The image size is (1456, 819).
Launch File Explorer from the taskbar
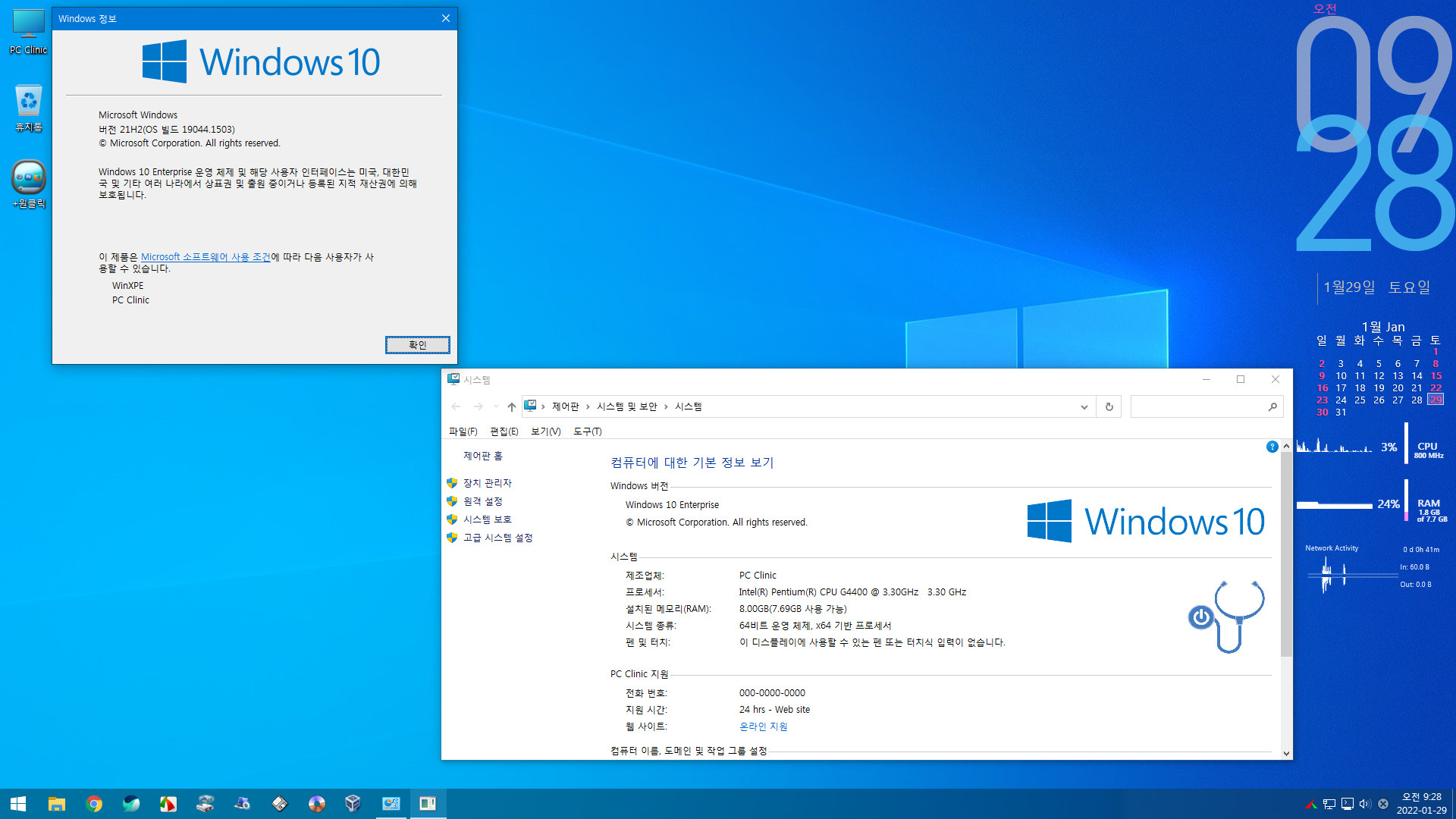click(56, 804)
